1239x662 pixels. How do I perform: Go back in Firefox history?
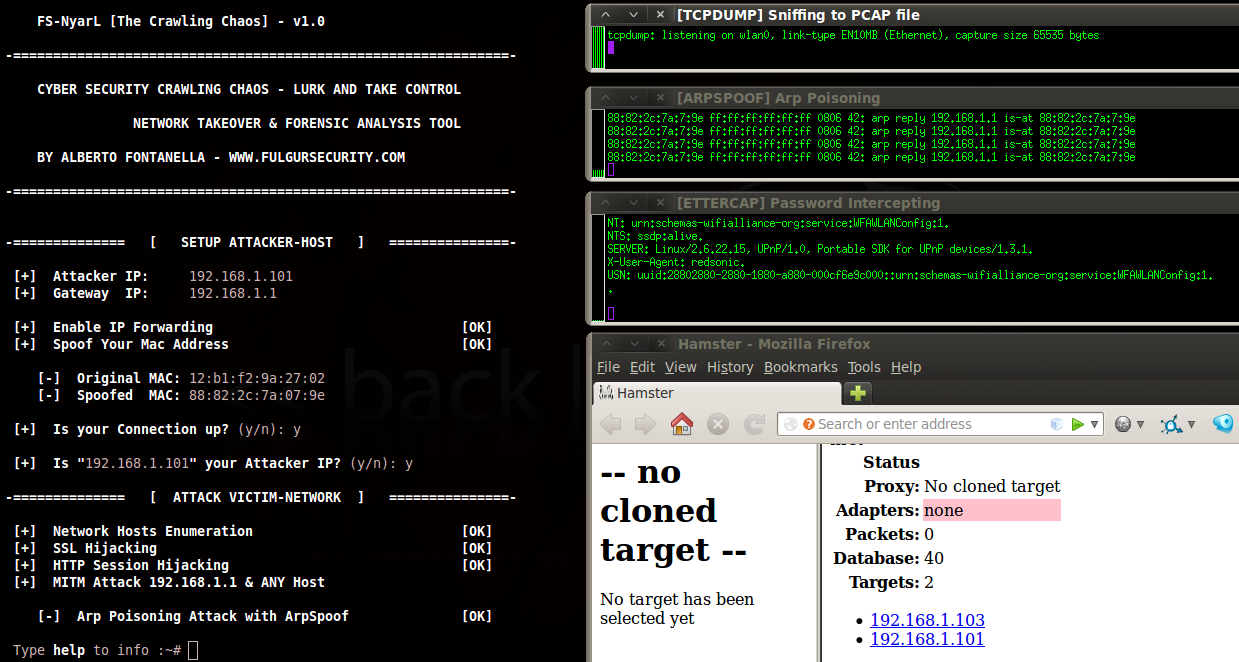[x=610, y=424]
